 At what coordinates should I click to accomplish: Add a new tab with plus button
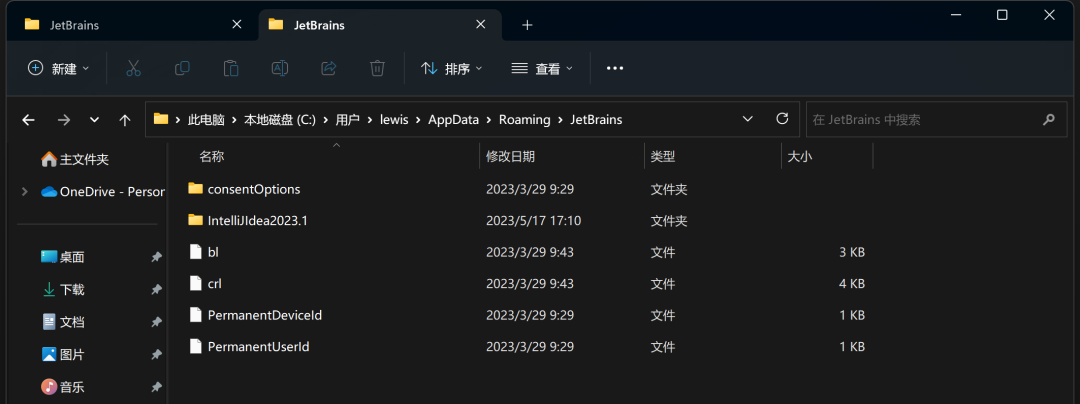[528, 25]
